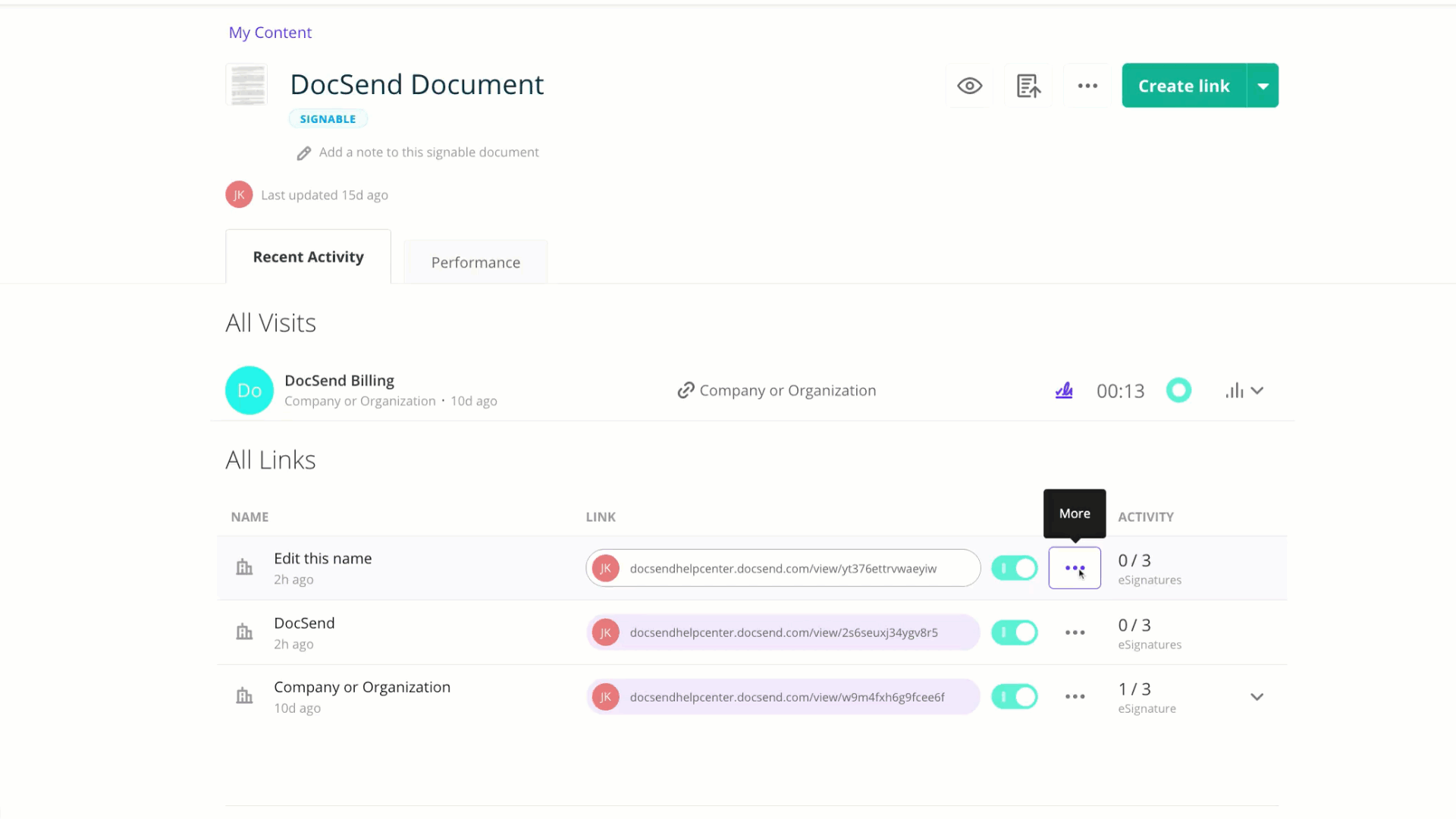1456x819 pixels.
Task: Expand the DocSend Billing visit details chevron
Action: click(x=1257, y=391)
